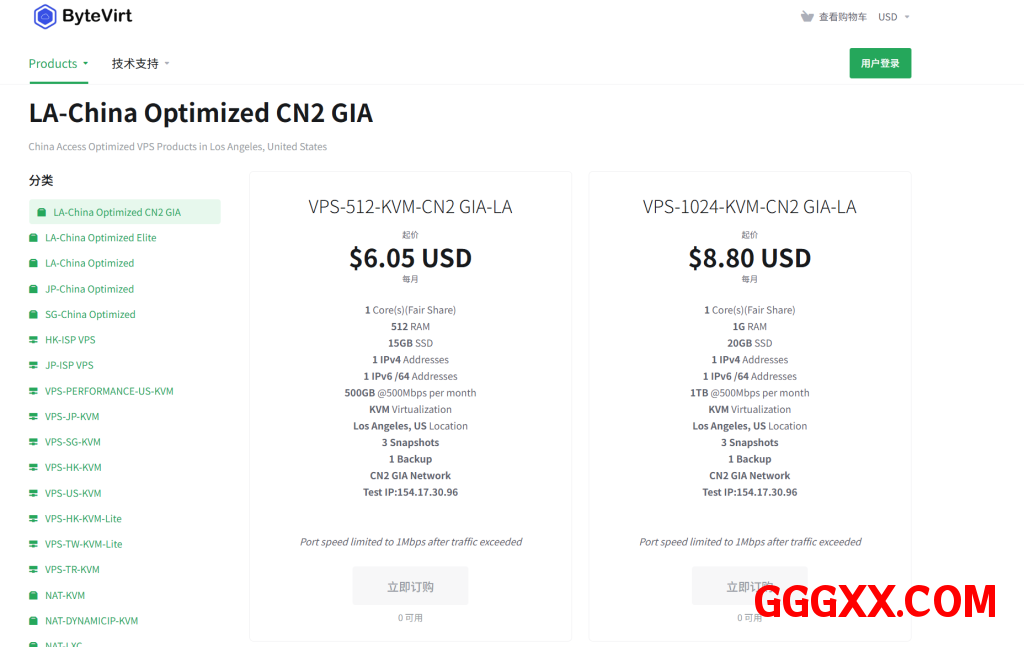Click the server icon beside HK-ISP VPS
1024x647 pixels.
coord(34,340)
